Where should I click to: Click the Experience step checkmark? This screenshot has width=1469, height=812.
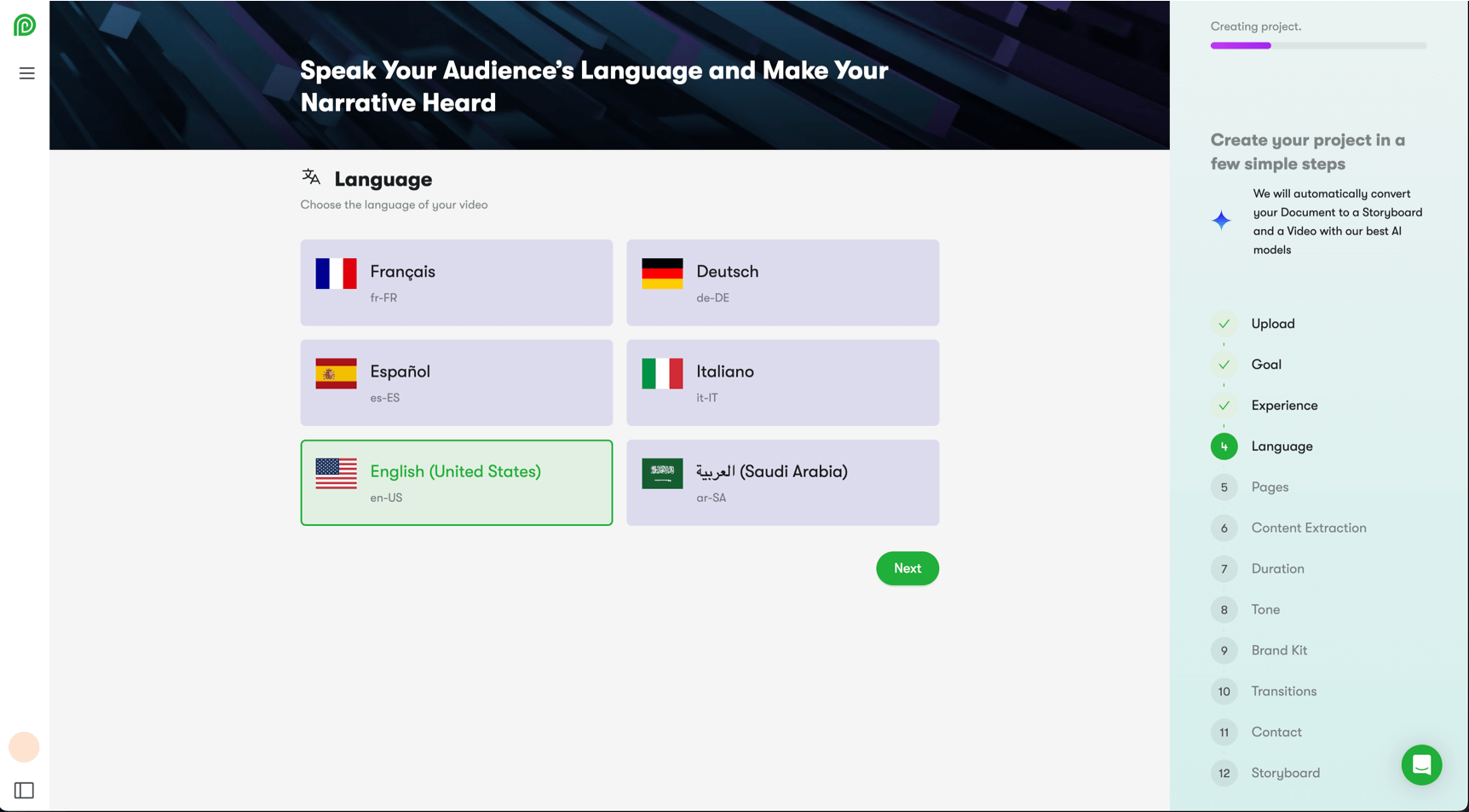1224,406
